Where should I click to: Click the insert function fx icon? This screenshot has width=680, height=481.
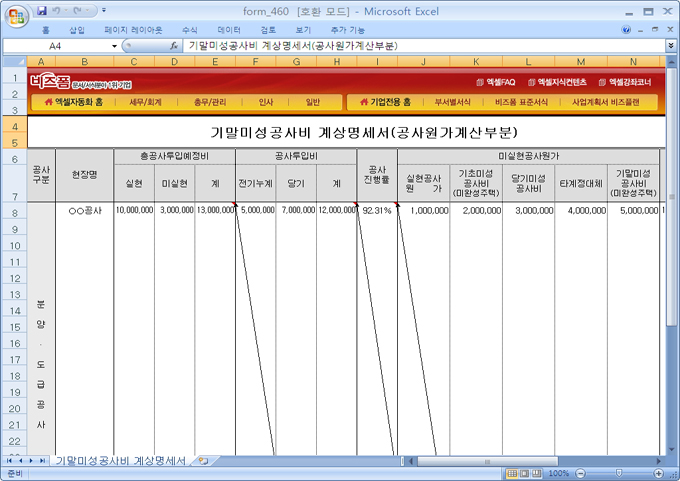[x=174, y=46]
